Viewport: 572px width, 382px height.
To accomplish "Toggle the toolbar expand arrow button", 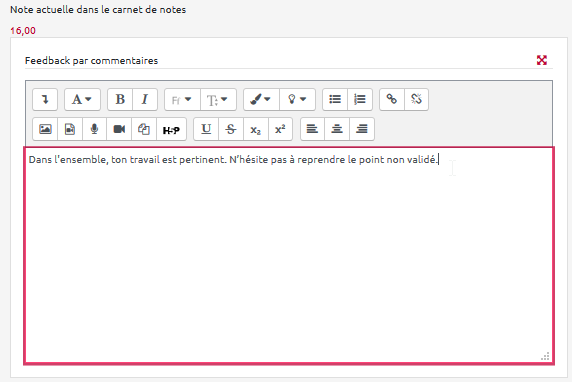I will pyautogui.click(x=45, y=99).
